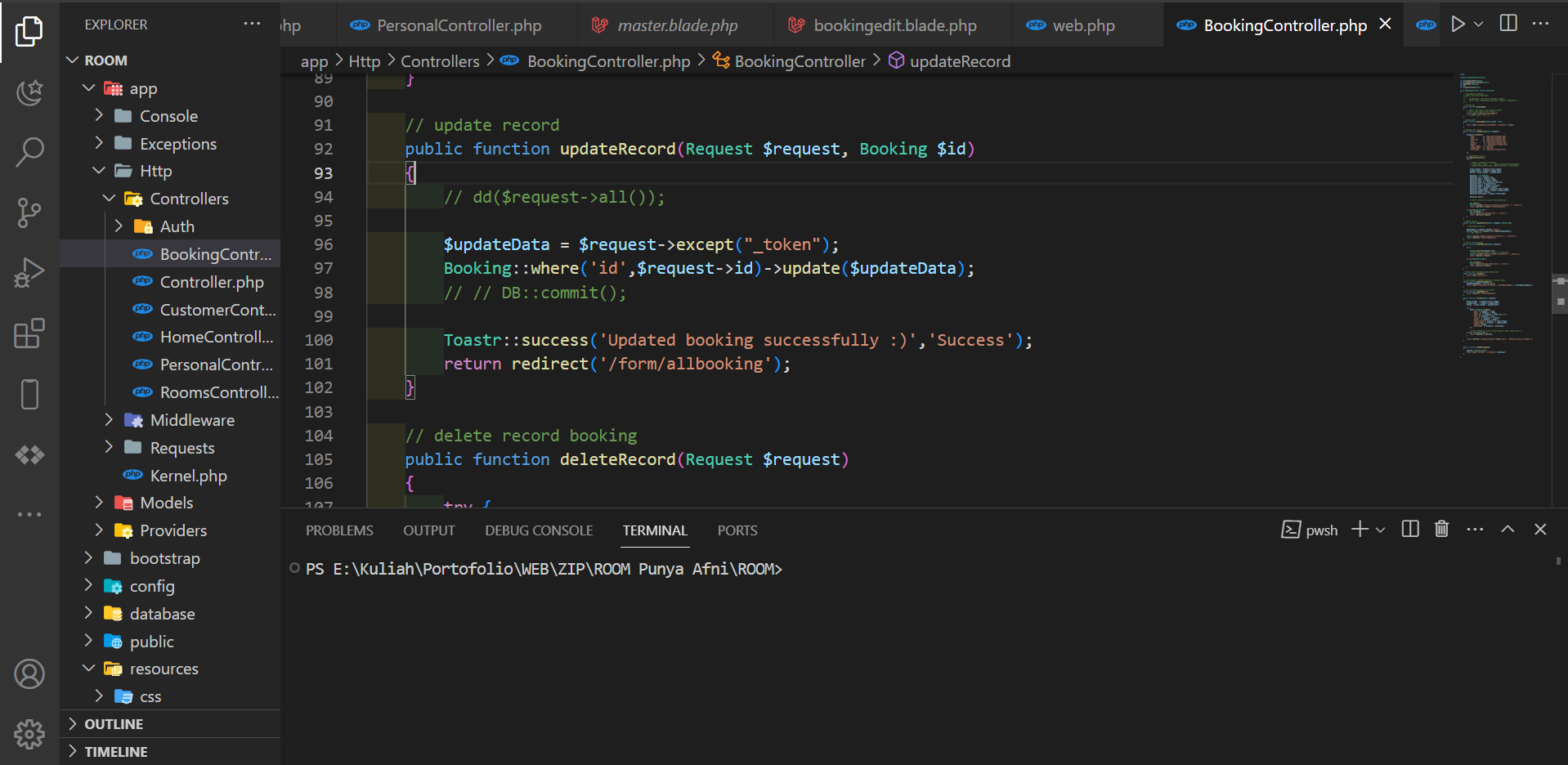Close the BookingController.php tab
This screenshot has height=765, width=1568.
tap(1385, 24)
